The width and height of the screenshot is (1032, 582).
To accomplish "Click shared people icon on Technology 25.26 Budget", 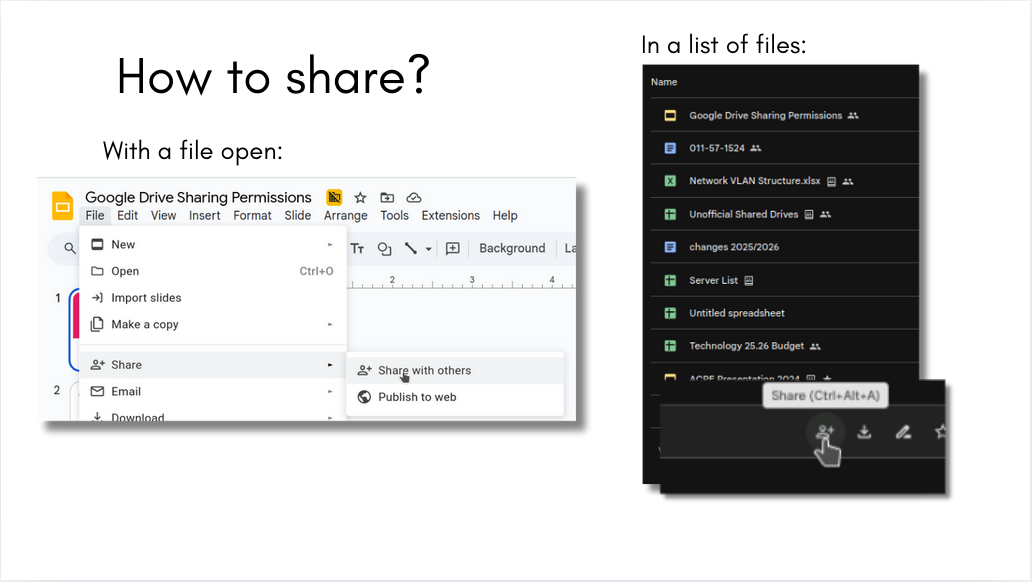I will click(x=815, y=346).
